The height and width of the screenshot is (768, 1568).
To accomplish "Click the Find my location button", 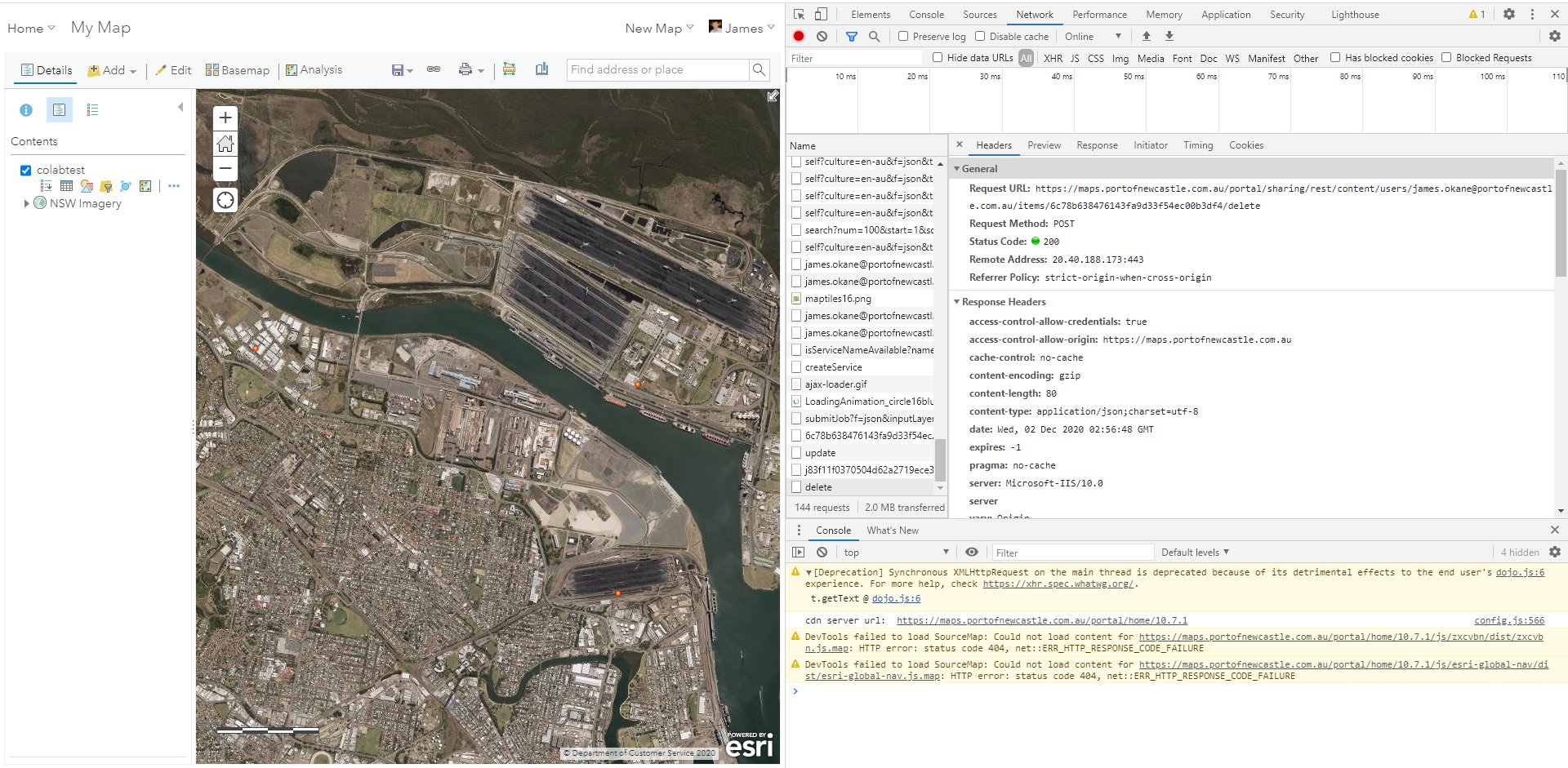I will (x=225, y=200).
